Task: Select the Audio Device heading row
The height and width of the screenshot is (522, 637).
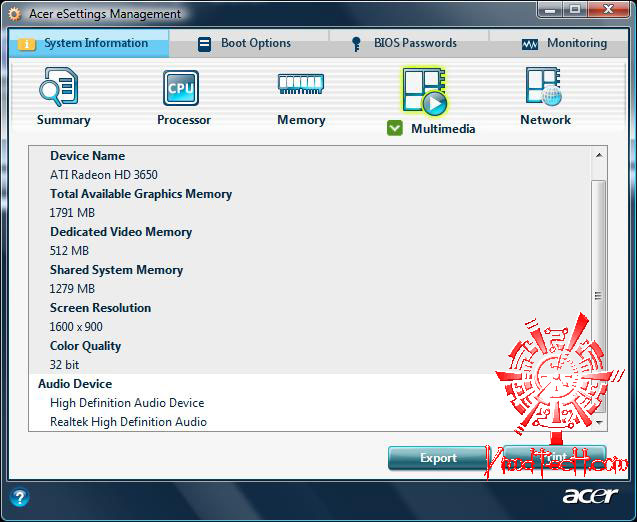Action: tap(310, 383)
